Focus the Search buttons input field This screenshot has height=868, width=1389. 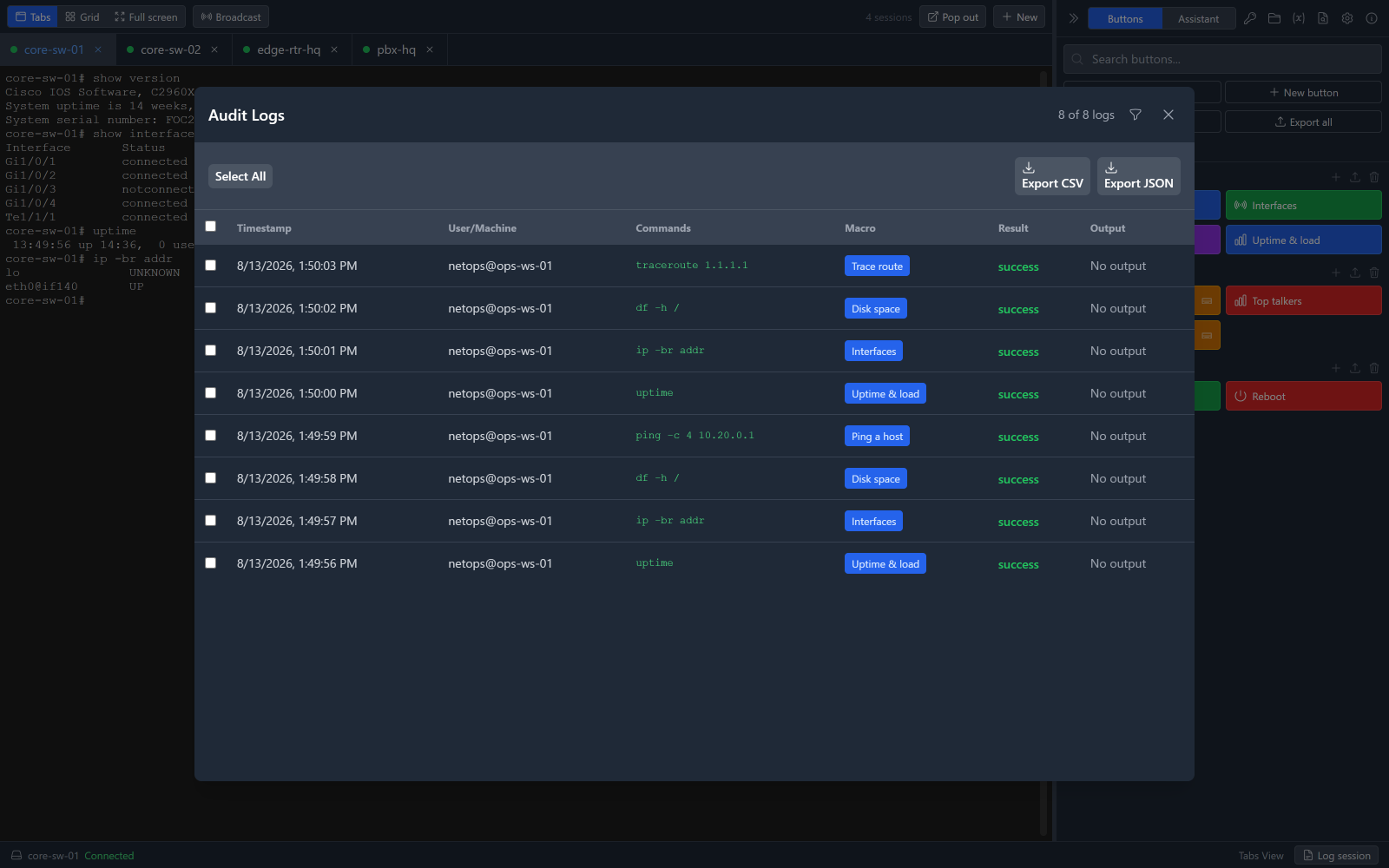1222,59
